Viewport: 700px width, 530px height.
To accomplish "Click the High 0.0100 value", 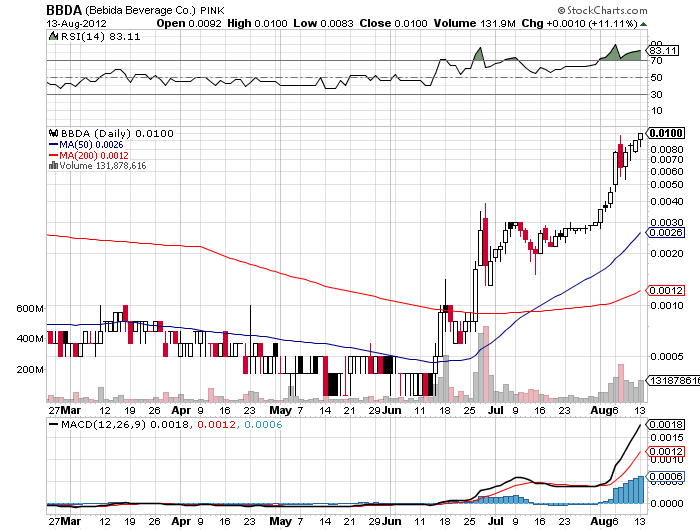I will point(257,23).
